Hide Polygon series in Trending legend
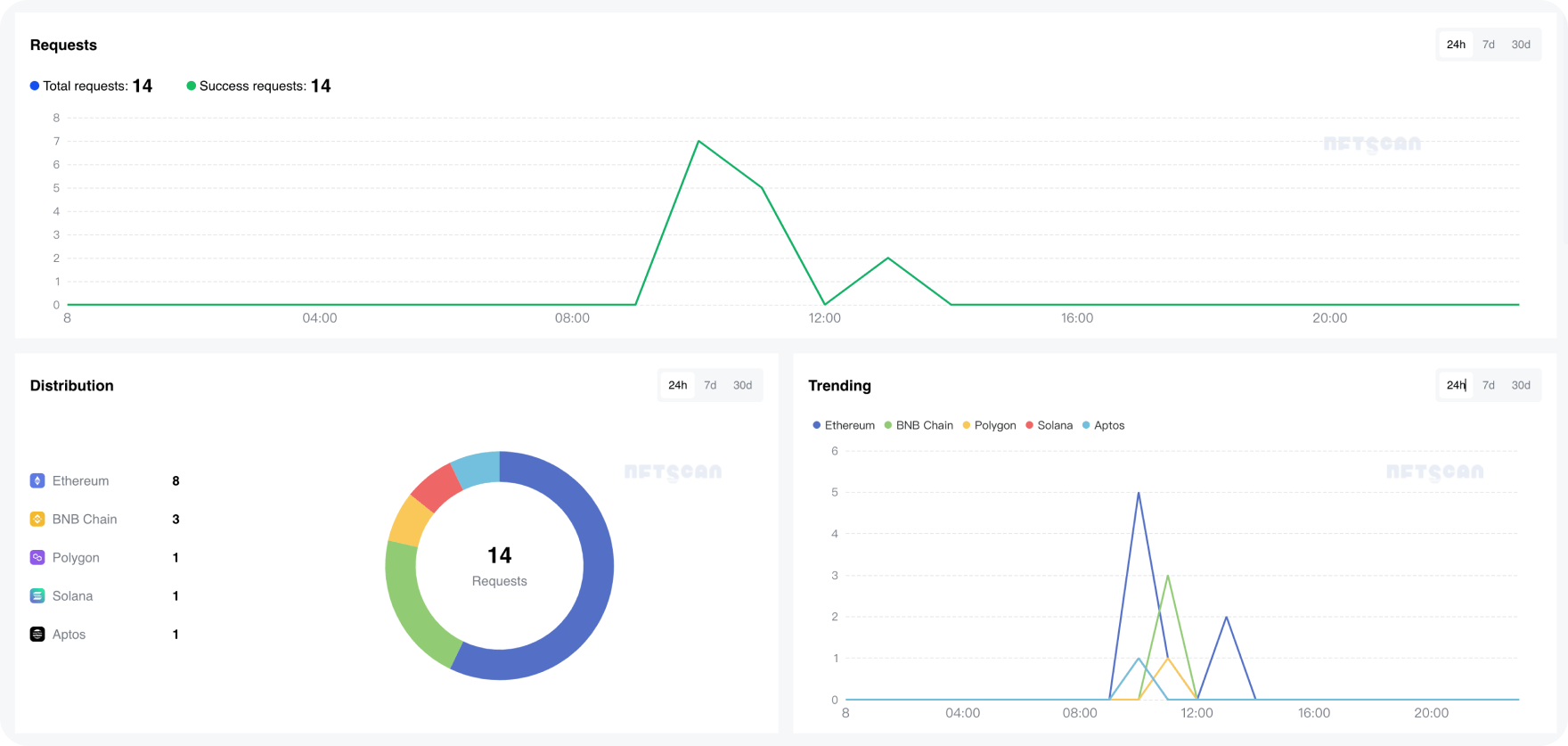 click(x=989, y=425)
